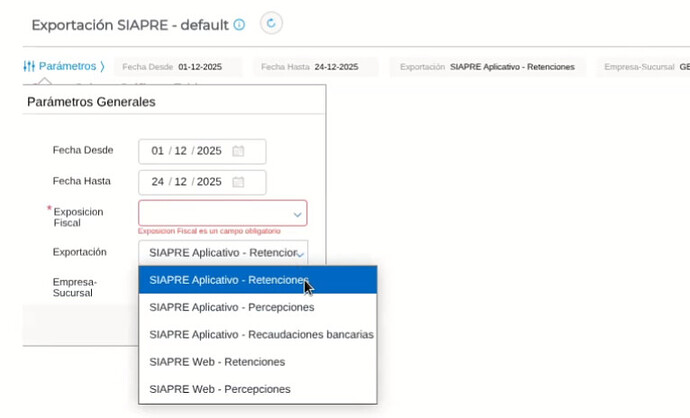Click the Fecha Hasta 24-12-2025 summary chip
The width and height of the screenshot is (690, 418).
(x=315, y=67)
